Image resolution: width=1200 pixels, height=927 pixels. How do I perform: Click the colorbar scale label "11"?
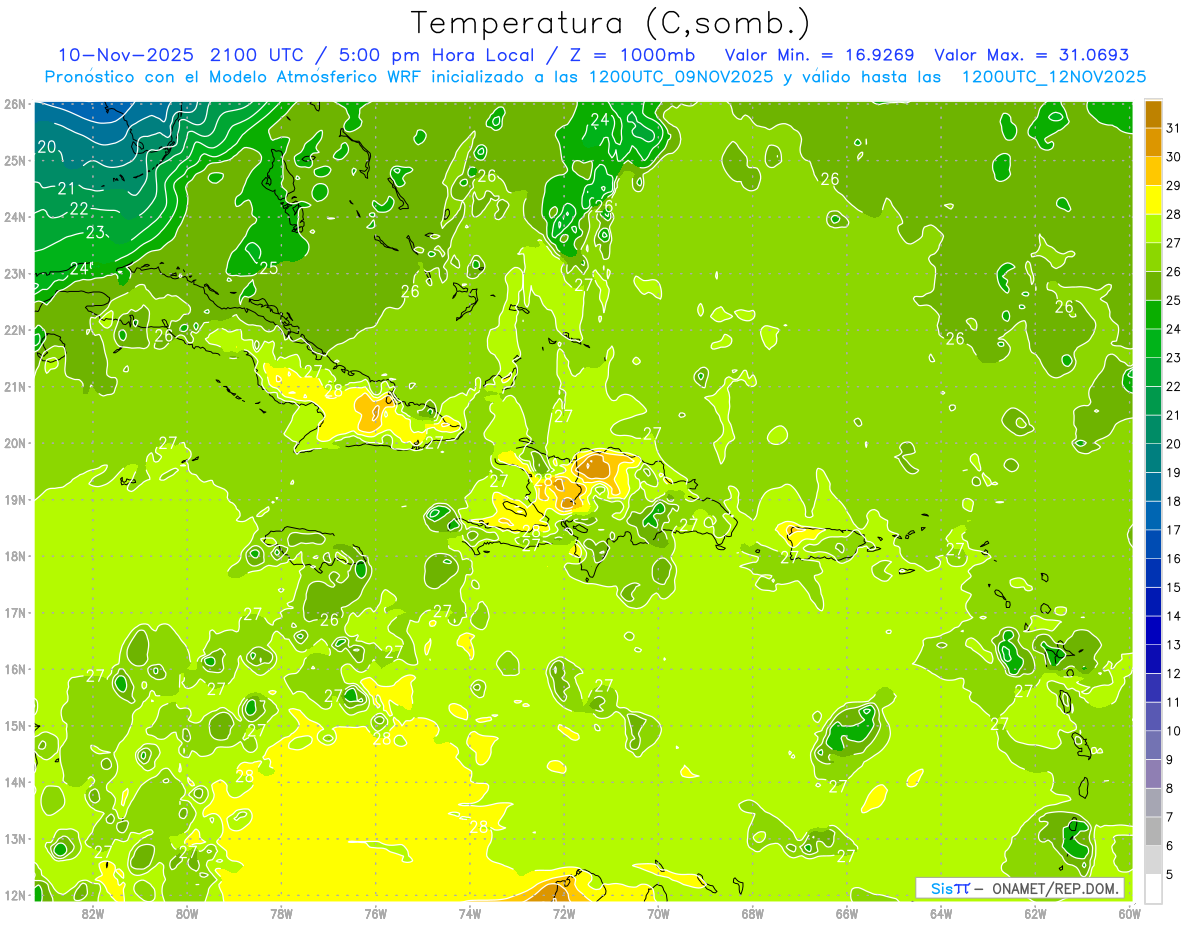point(1173,702)
